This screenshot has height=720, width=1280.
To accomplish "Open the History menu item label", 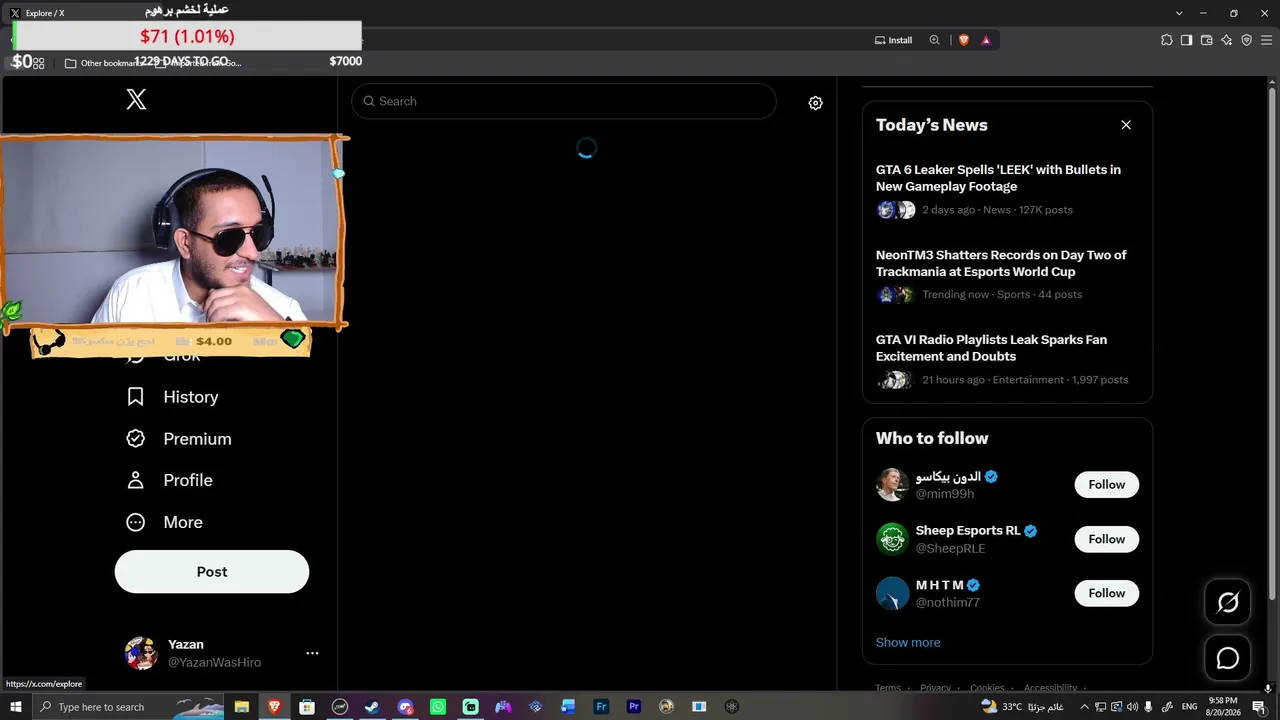I will pos(191,397).
